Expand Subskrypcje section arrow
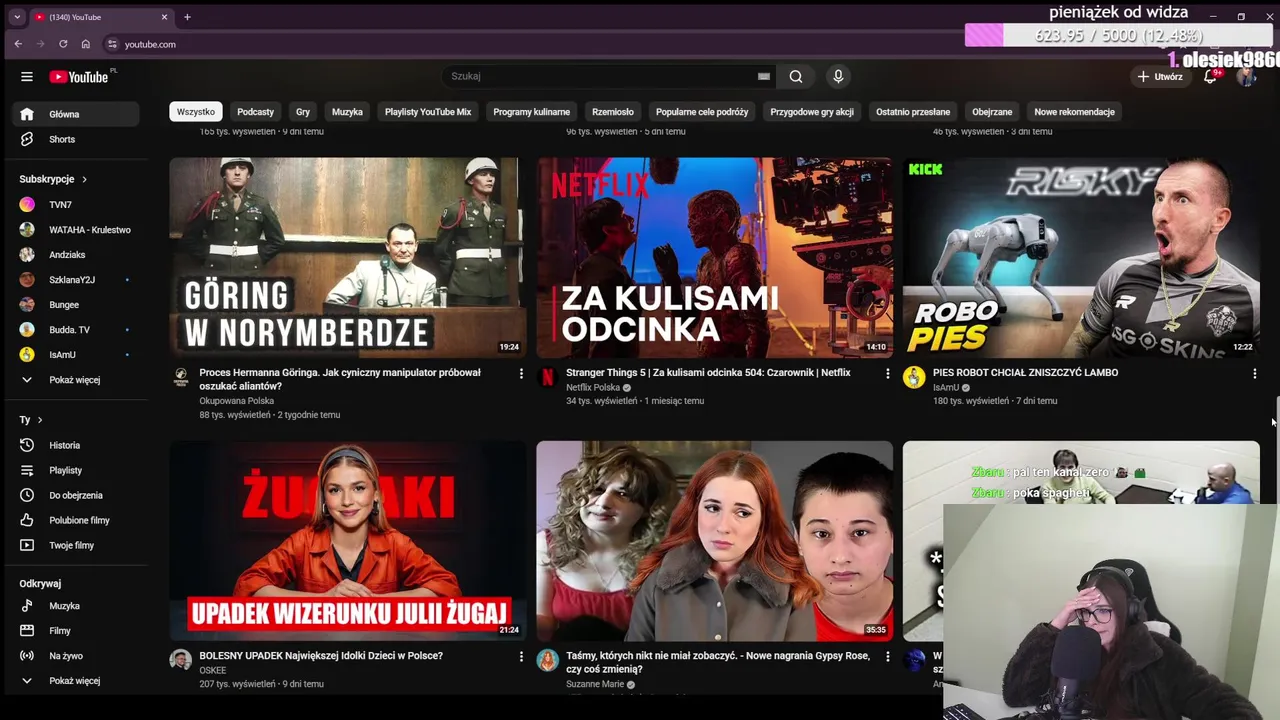Image resolution: width=1280 pixels, height=720 pixels. click(84, 179)
